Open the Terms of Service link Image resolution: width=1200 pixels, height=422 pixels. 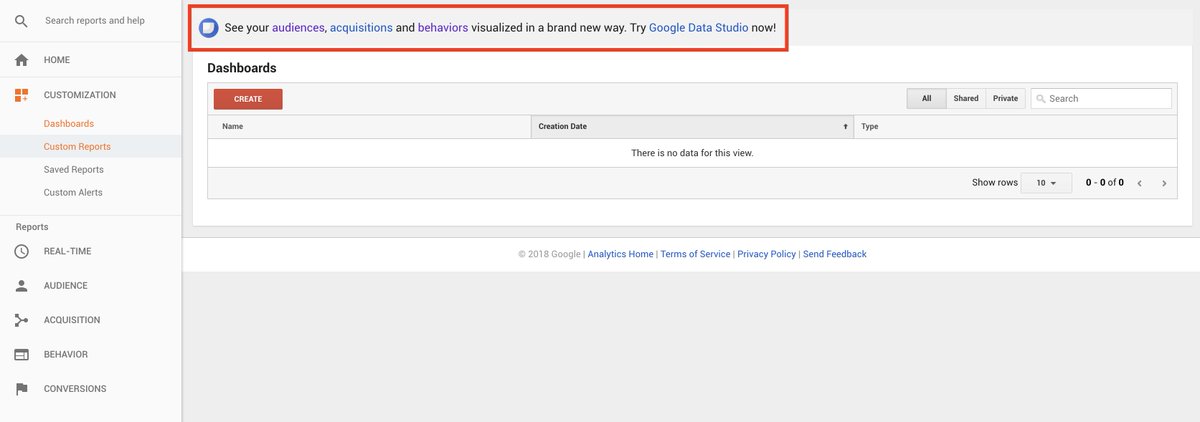pos(695,254)
